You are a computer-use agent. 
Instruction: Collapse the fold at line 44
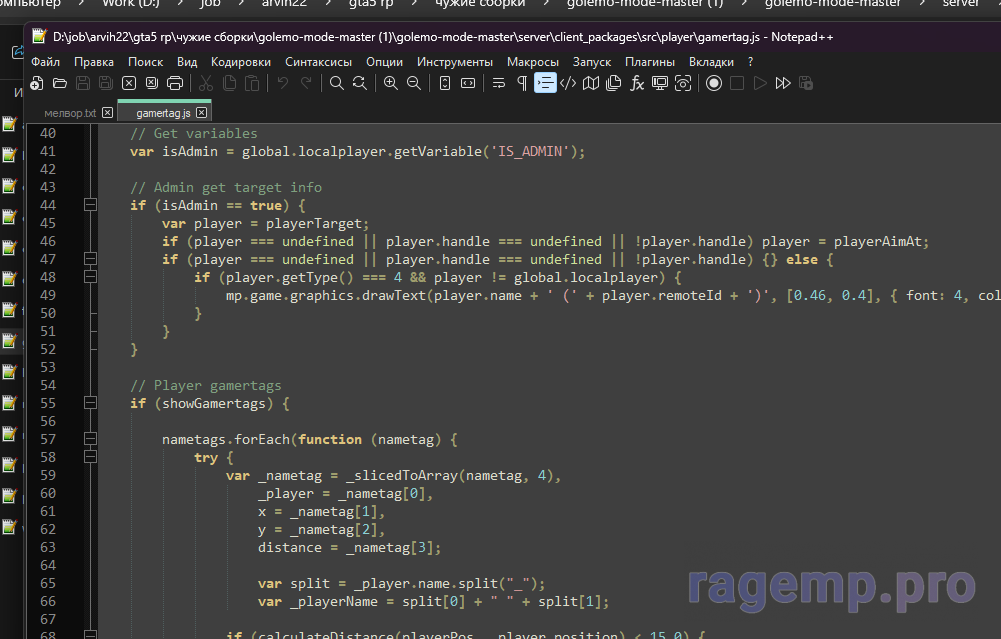click(x=91, y=205)
